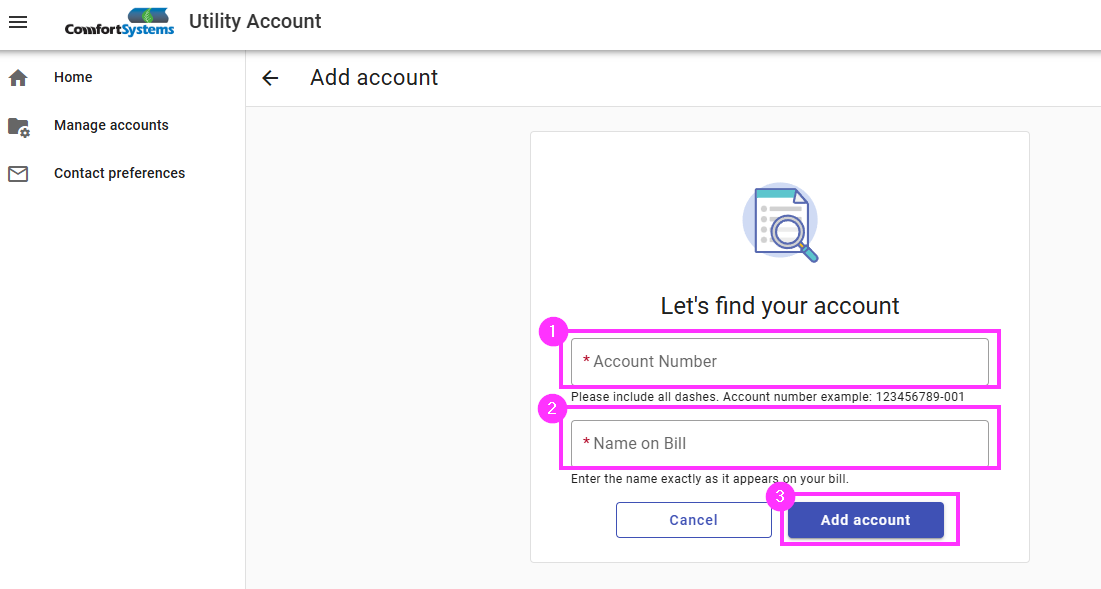The height and width of the screenshot is (589, 1101).
Task: Click the Contact preferences envelope icon
Action: (x=18, y=173)
